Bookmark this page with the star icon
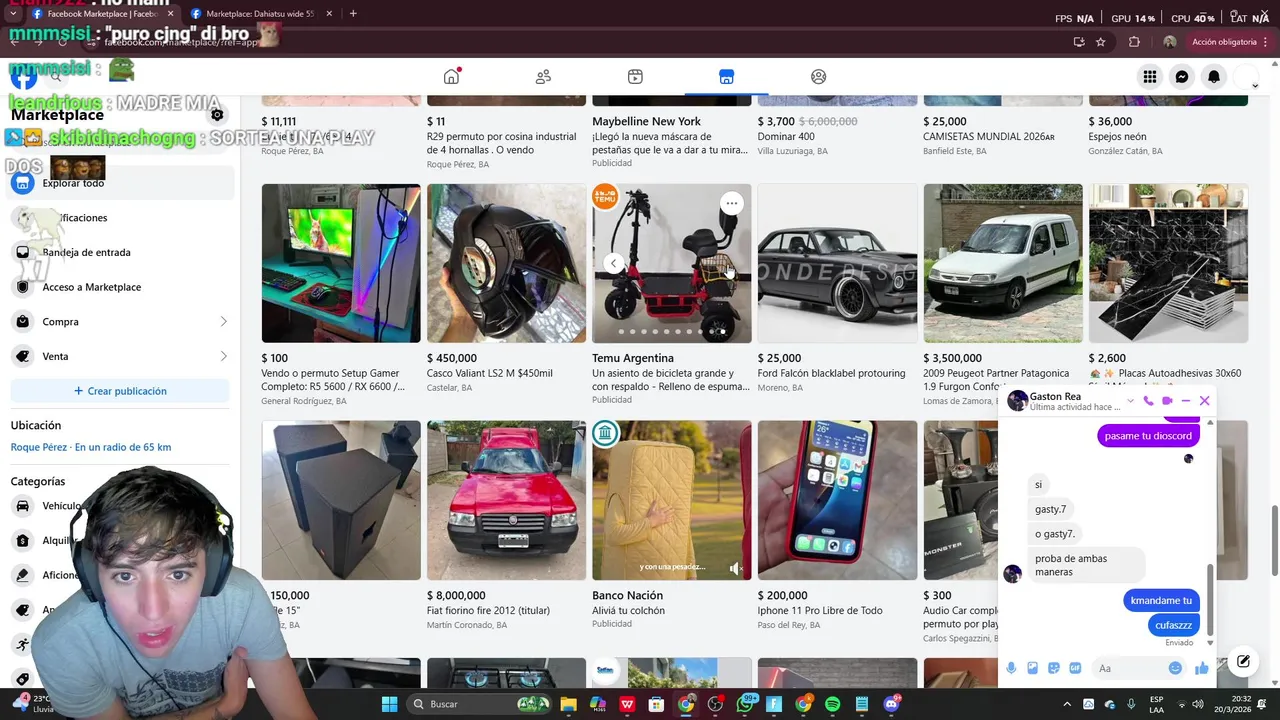Viewport: 1280px width, 720px height. click(x=1101, y=42)
